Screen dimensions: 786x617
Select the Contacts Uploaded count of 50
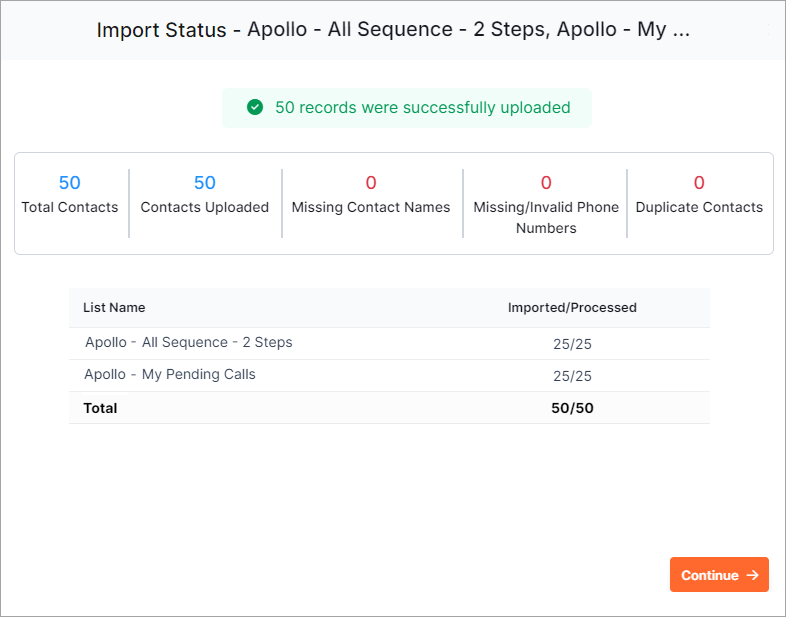pos(205,183)
